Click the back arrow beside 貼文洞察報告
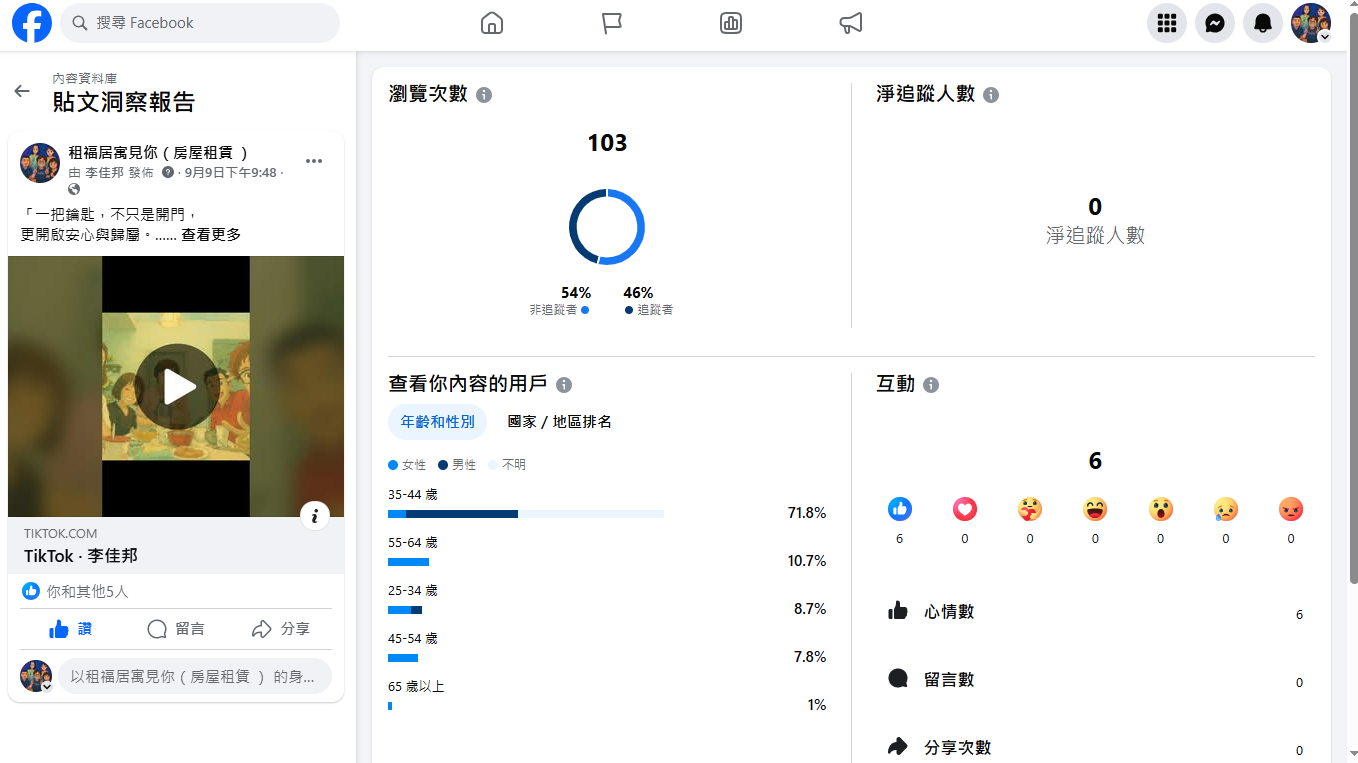 [22, 91]
